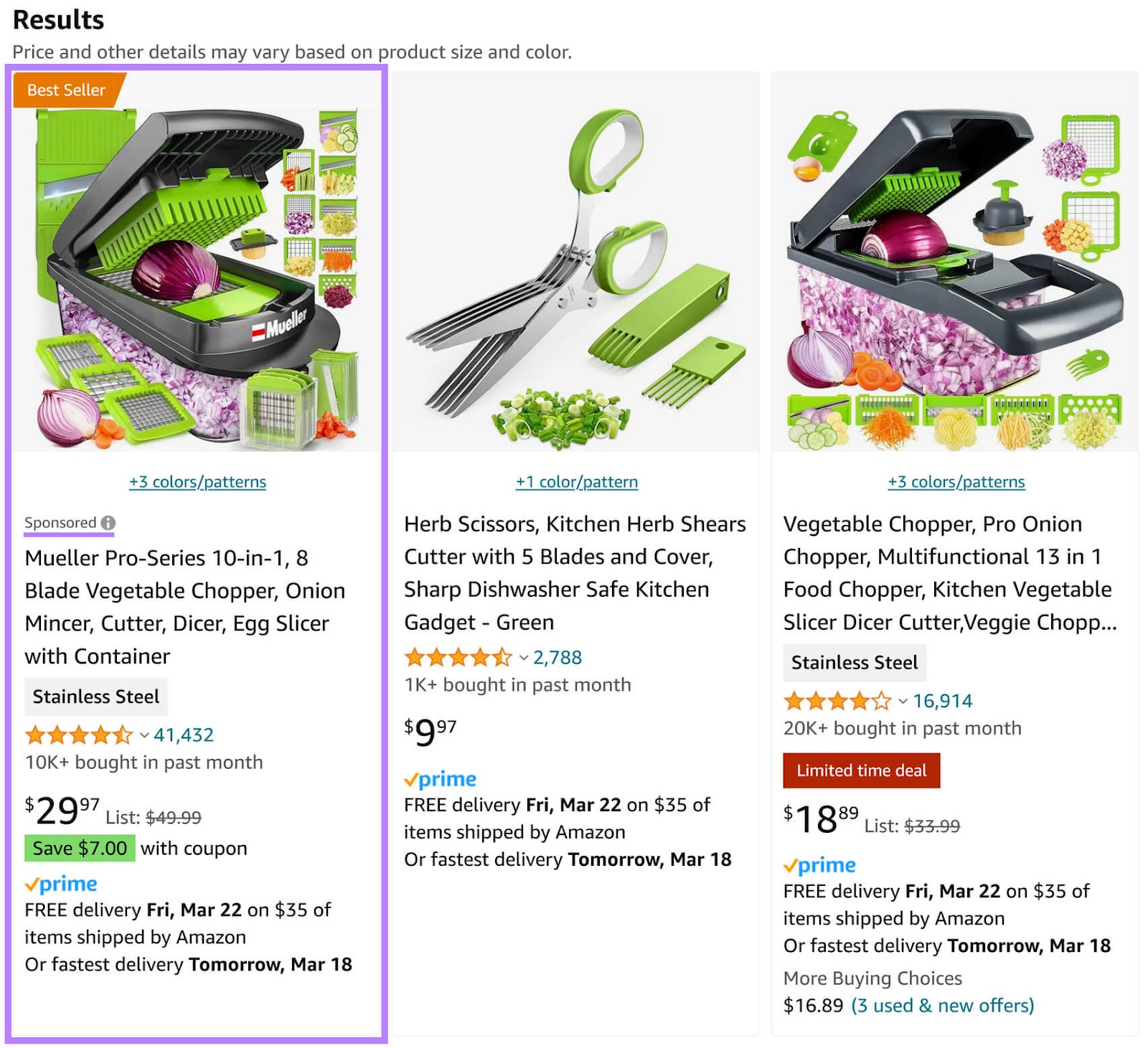Click the Stainless Steel badge on Vegetable Chopper
The height and width of the screenshot is (1048, 1148).
coord(855,662)
